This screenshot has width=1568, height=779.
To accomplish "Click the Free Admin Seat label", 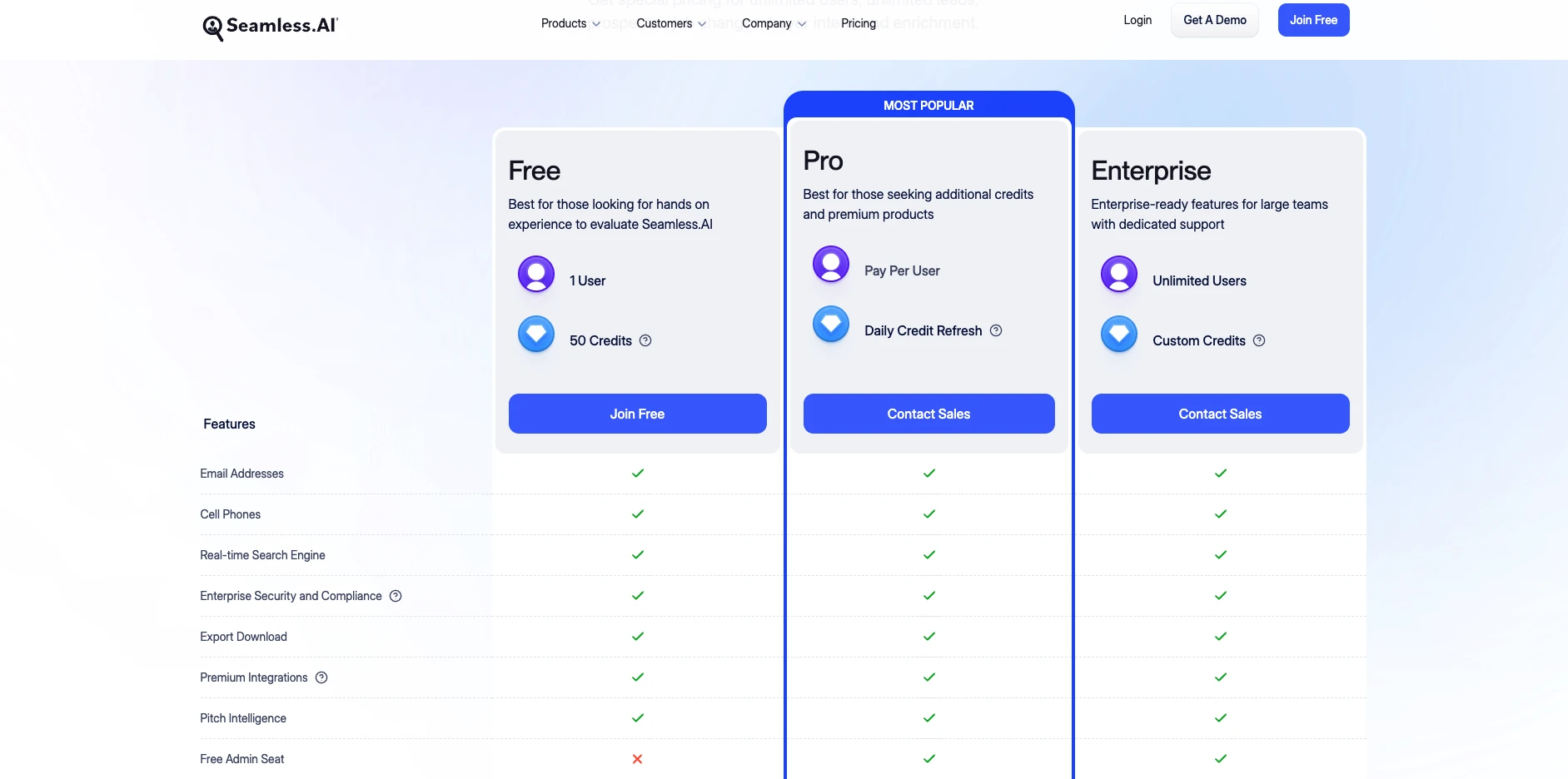I will (x=242, y=759).
